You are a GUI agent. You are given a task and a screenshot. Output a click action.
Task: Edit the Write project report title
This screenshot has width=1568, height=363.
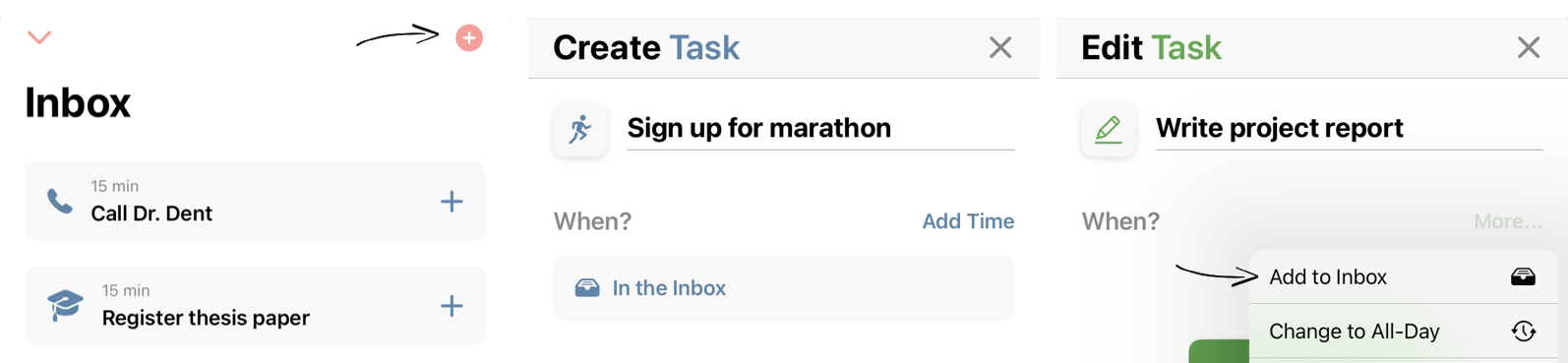1349,128
